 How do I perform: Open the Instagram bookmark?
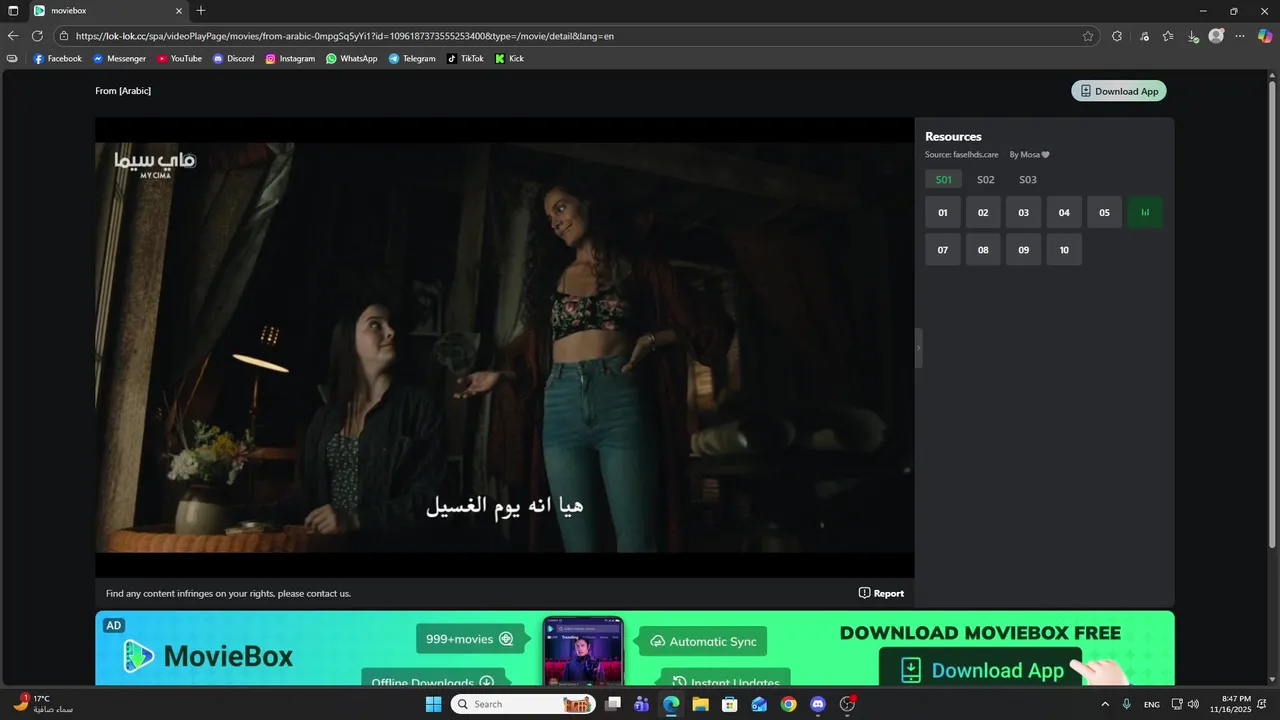[290, 59]
